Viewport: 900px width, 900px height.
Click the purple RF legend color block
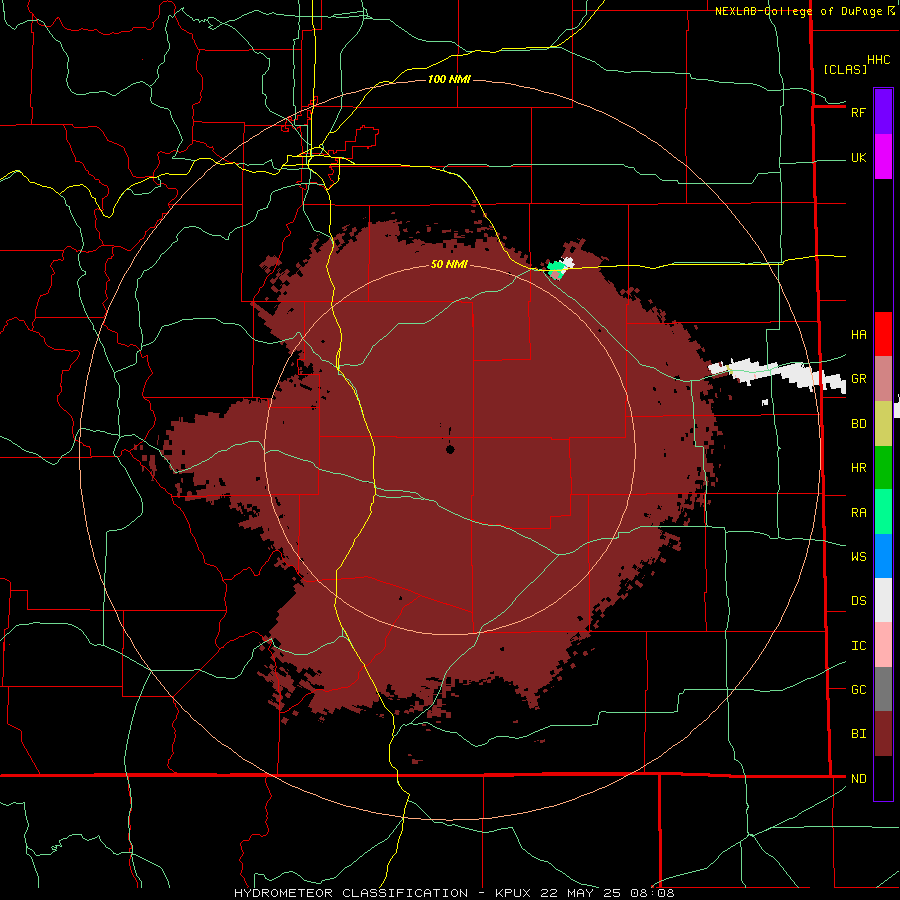[x=883, y=112]
